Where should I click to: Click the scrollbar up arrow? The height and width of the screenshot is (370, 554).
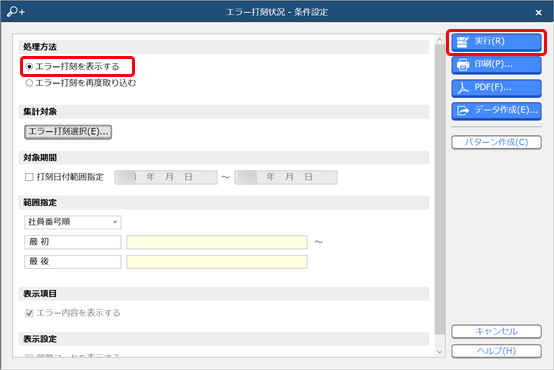pyautogui.click(x=440, y=40)
